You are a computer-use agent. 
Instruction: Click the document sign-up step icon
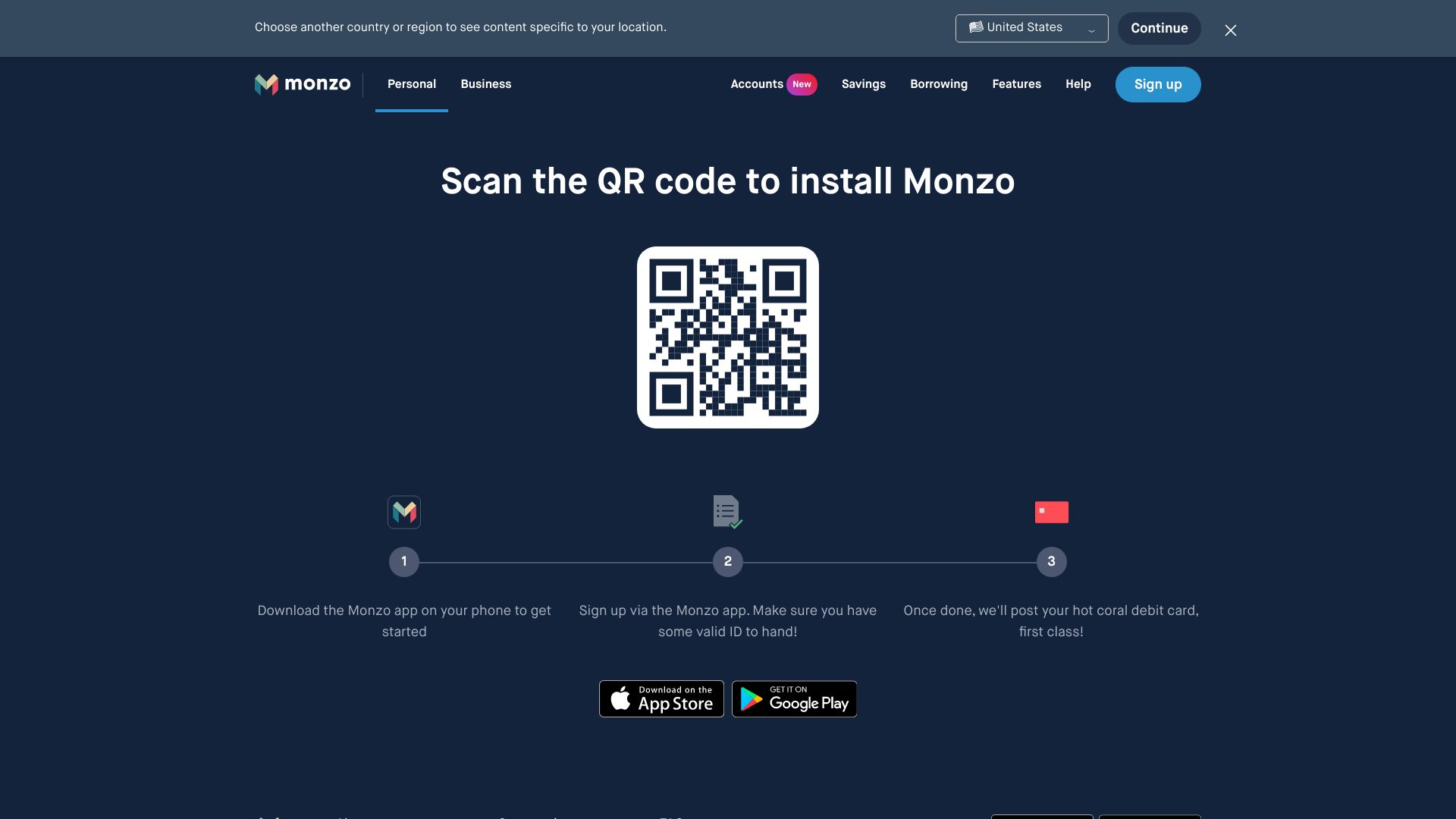[x=728, y=512]
